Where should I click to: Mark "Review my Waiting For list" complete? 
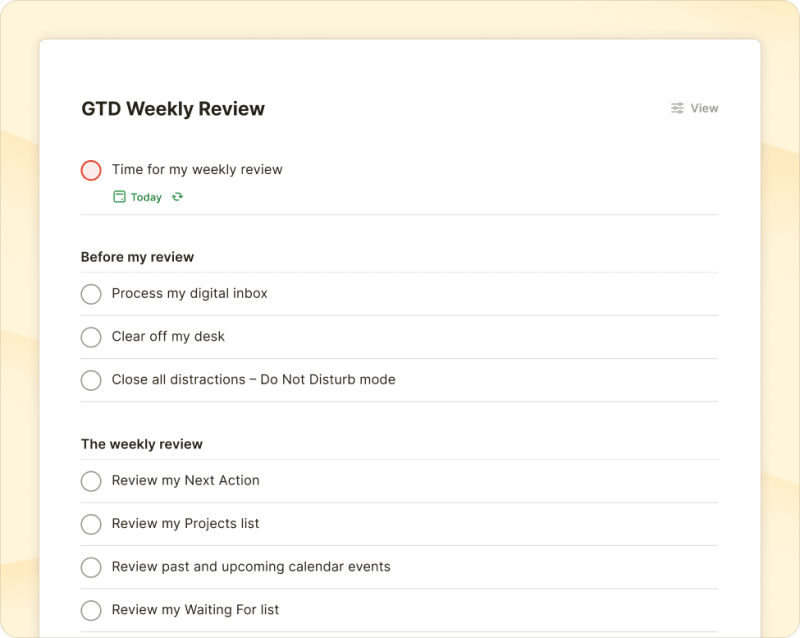pyautogui.click(x=91, y=610)
